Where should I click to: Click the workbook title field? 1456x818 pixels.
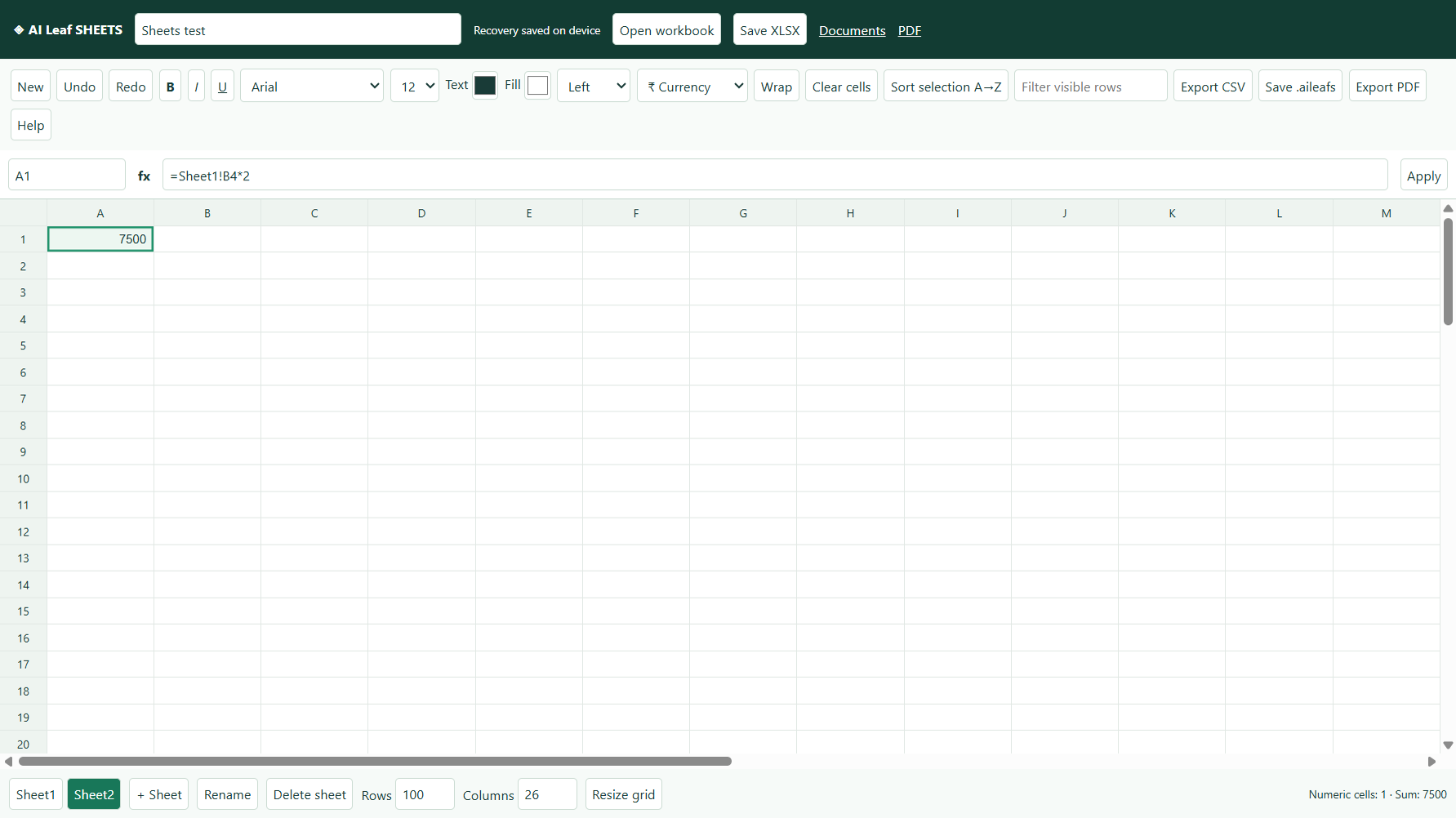[298, 29]
